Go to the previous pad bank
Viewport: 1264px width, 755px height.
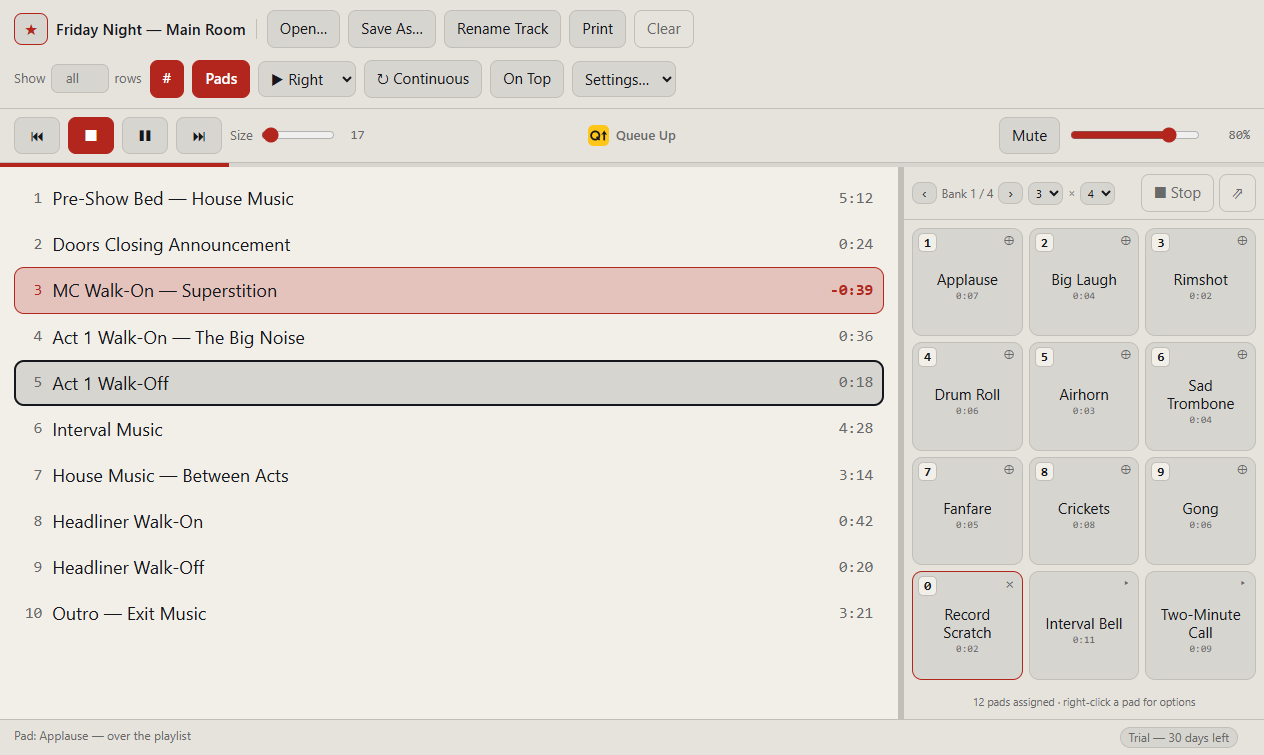924,194
